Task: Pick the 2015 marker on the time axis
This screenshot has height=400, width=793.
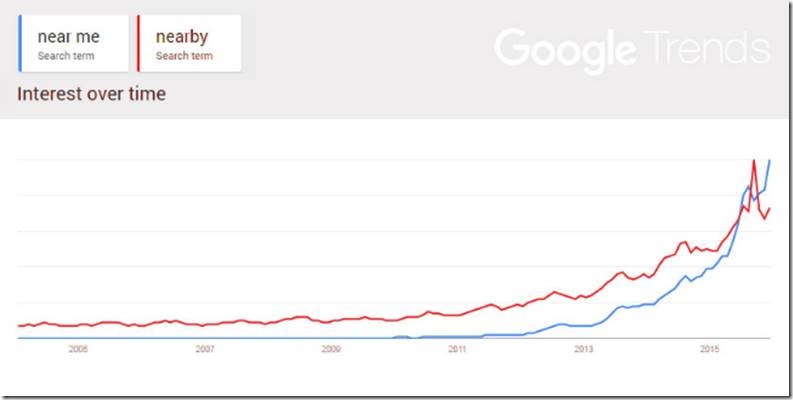Action: pos(710,350)
